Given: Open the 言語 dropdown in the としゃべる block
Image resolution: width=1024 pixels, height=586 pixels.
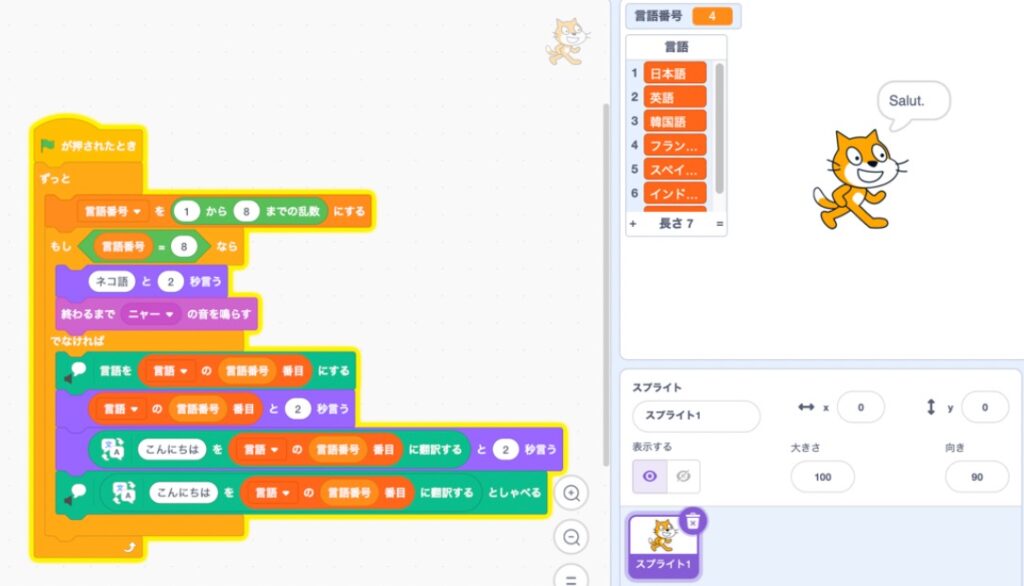Looking at the screenshot, I should click(272, 493).
